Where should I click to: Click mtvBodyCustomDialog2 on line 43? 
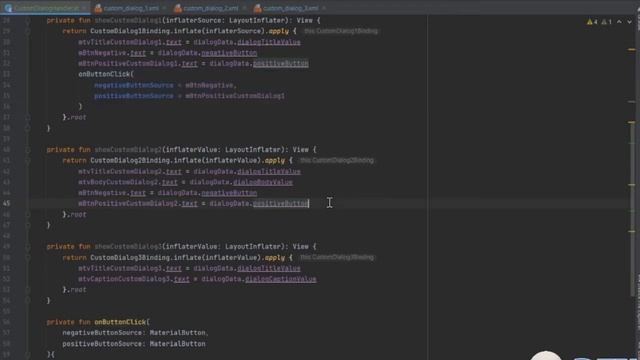(x=118, y=182)
